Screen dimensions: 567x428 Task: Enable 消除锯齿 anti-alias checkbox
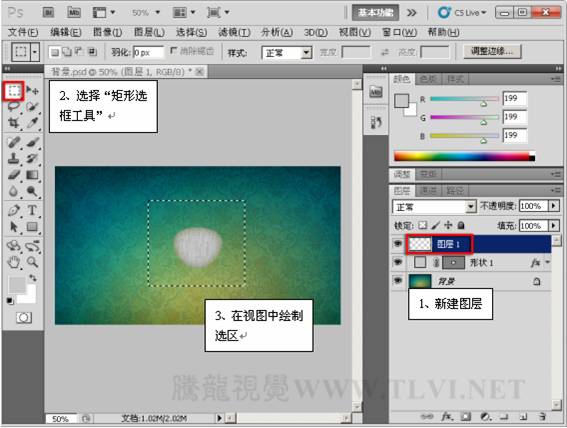[x=174, y=51]
